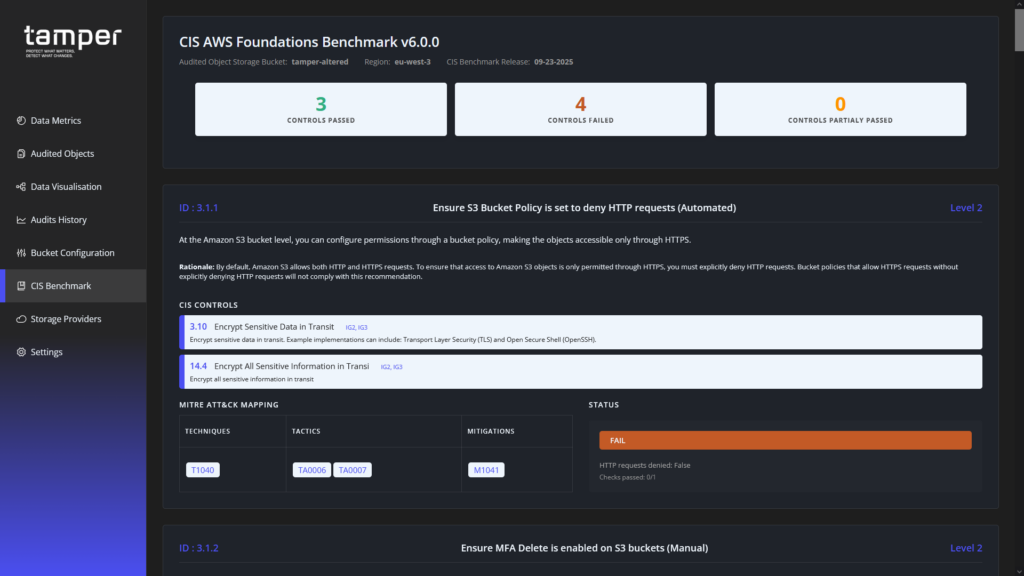
Task: Click the Controls Passed summary card
Action: pos(321,109)
